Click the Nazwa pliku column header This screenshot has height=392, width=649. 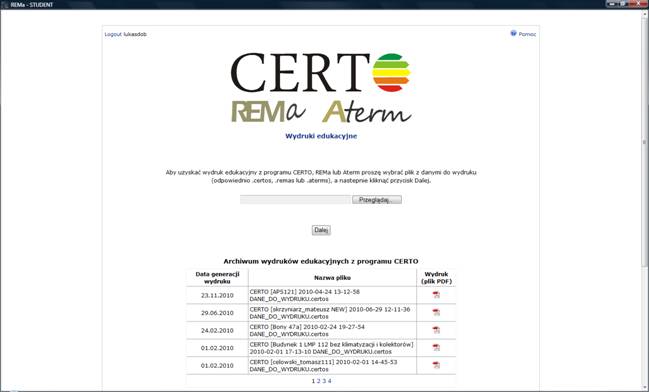click(x=332, y=278)
